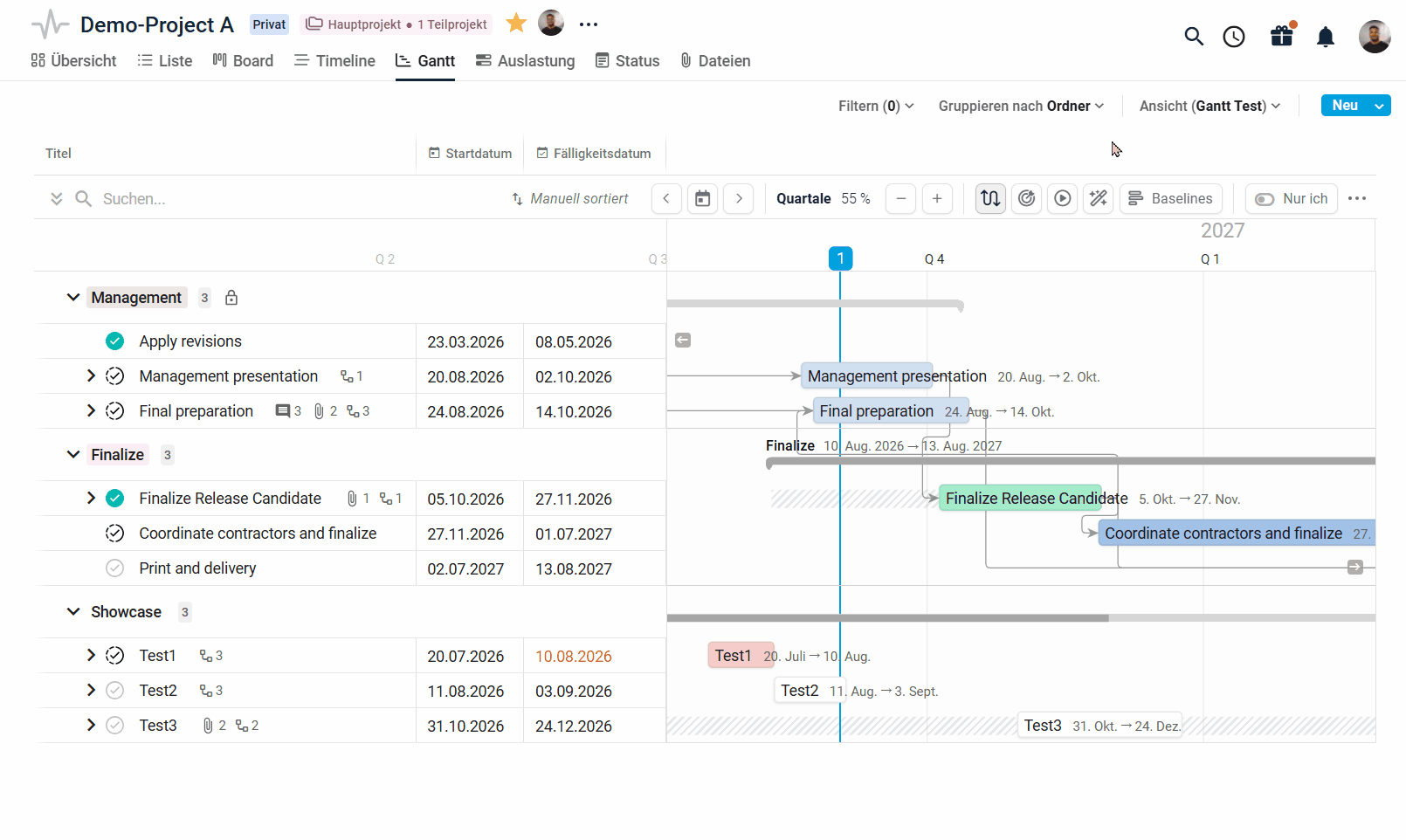The image size is (1406, 840).
Task: Click the play simulation icon in the Gantt toolbar
Action: point(1062,198)
